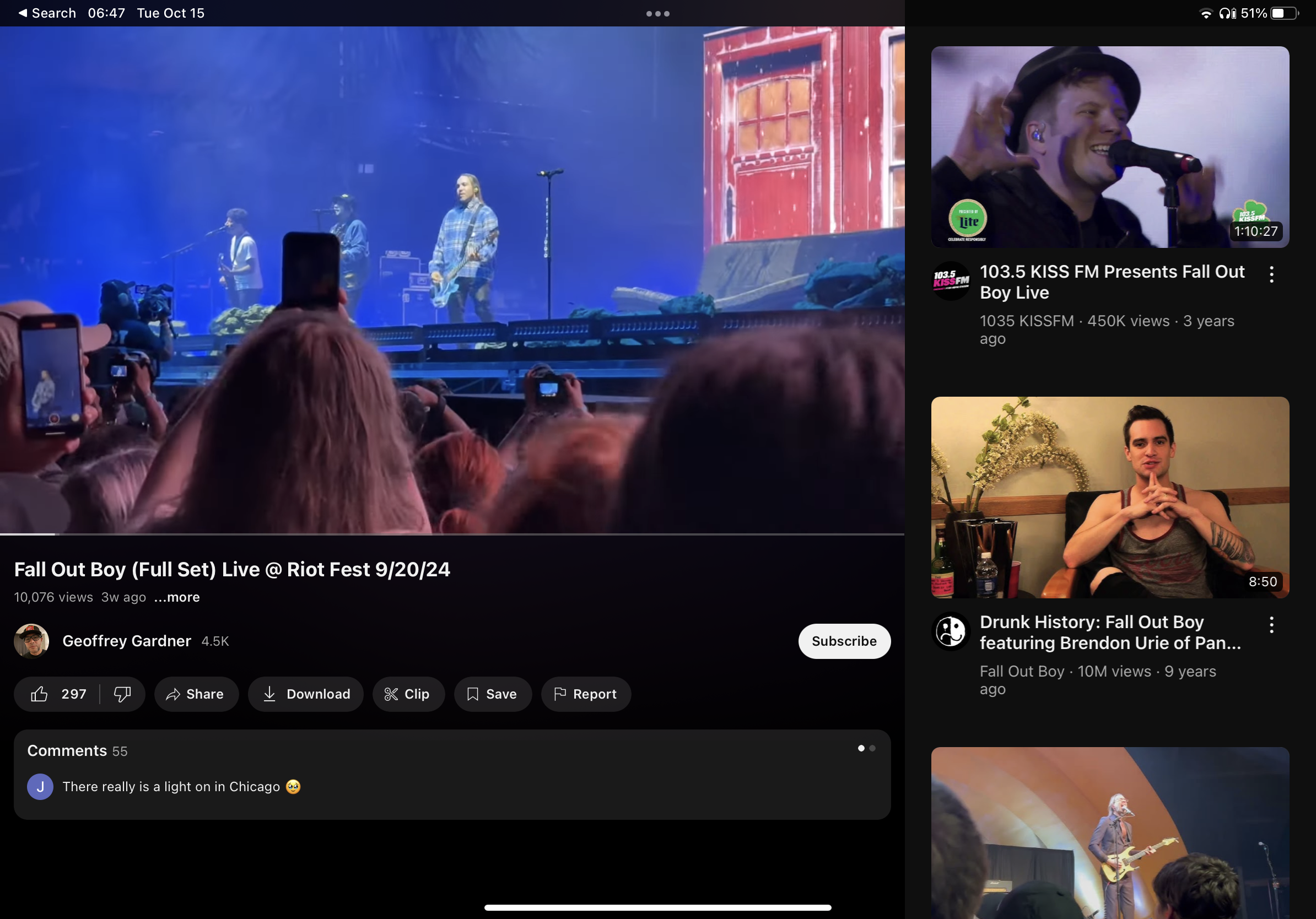Open the 103.5 KISS FM Presents title

(1112, 282)
